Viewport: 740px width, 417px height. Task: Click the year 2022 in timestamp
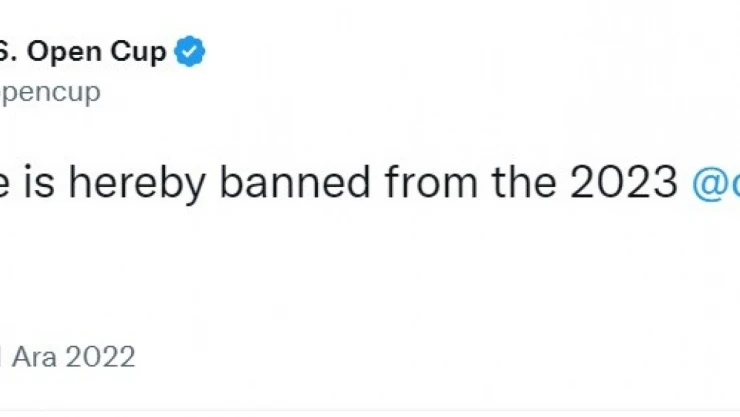pyautogui.click(x=97, y=357)
